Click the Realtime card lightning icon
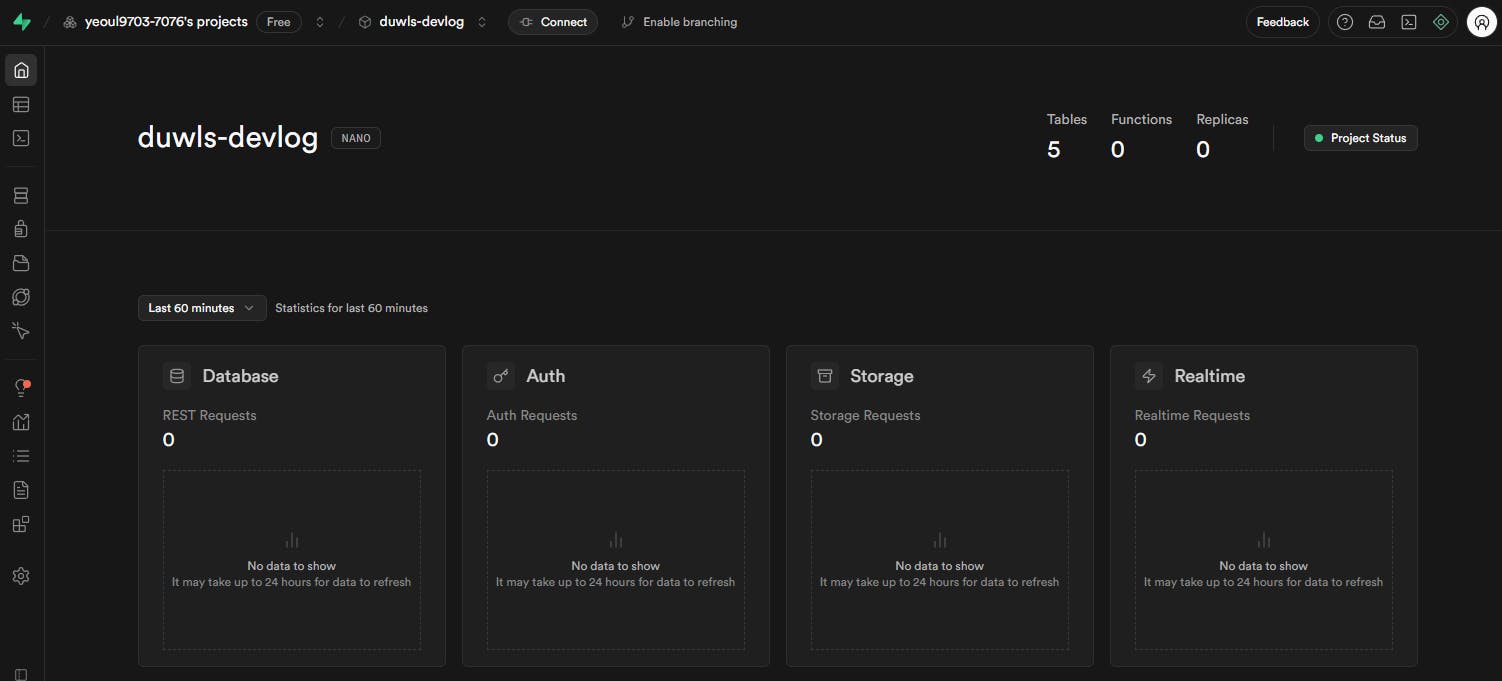Viewport: 1502px width, 681px height. coord(1149,376)
